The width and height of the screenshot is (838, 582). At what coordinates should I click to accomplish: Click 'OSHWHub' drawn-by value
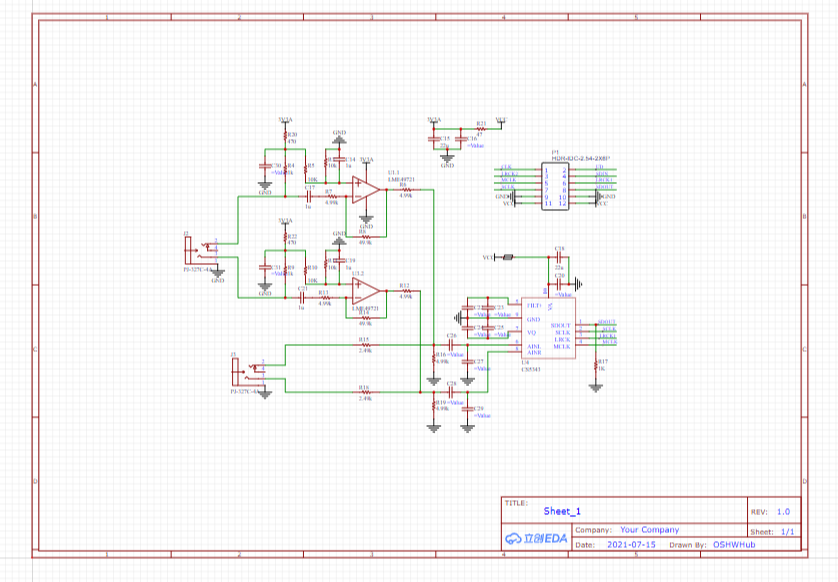[734, 545]
